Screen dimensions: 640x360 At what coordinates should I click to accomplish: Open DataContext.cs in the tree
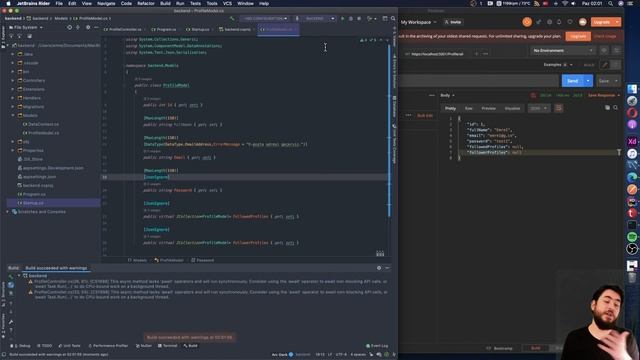click(41, 124)
